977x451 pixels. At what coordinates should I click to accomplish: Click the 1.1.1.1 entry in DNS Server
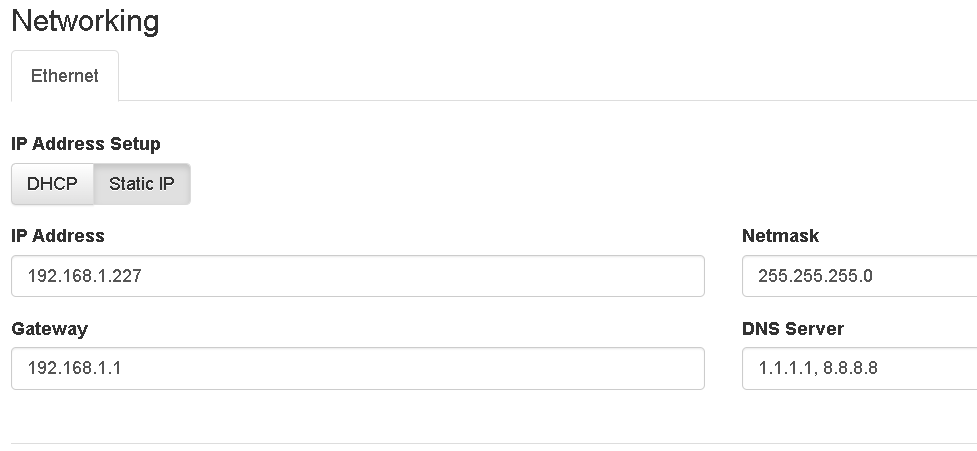coord(785,368)
